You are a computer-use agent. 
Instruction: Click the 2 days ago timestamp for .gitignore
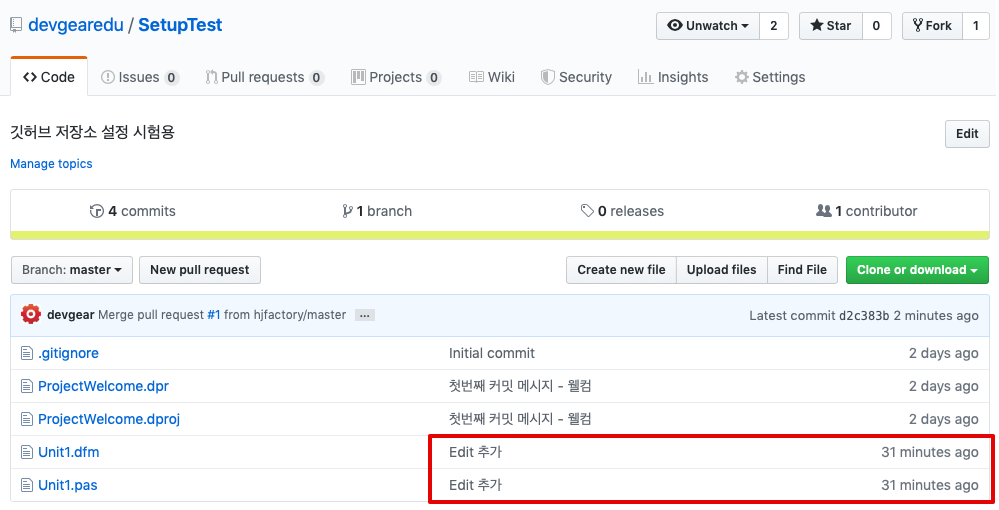(x=944, y=353)
